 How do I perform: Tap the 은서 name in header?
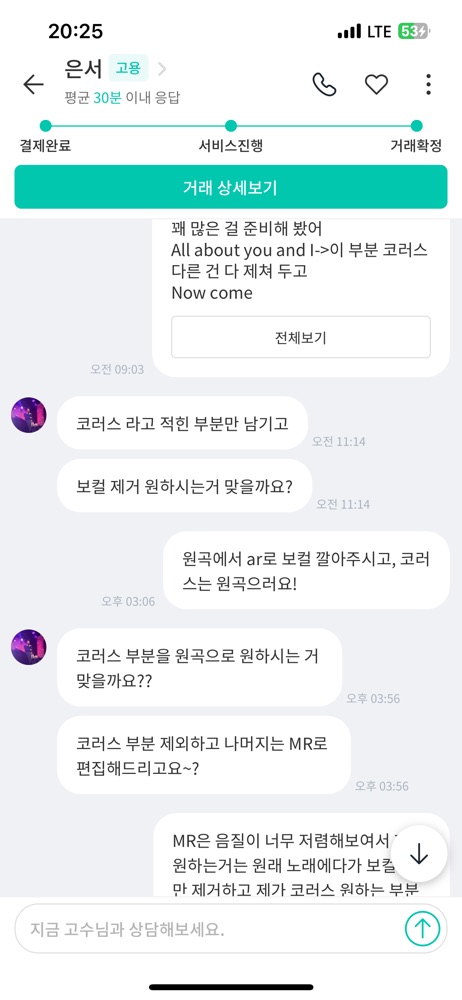[84, 68]
